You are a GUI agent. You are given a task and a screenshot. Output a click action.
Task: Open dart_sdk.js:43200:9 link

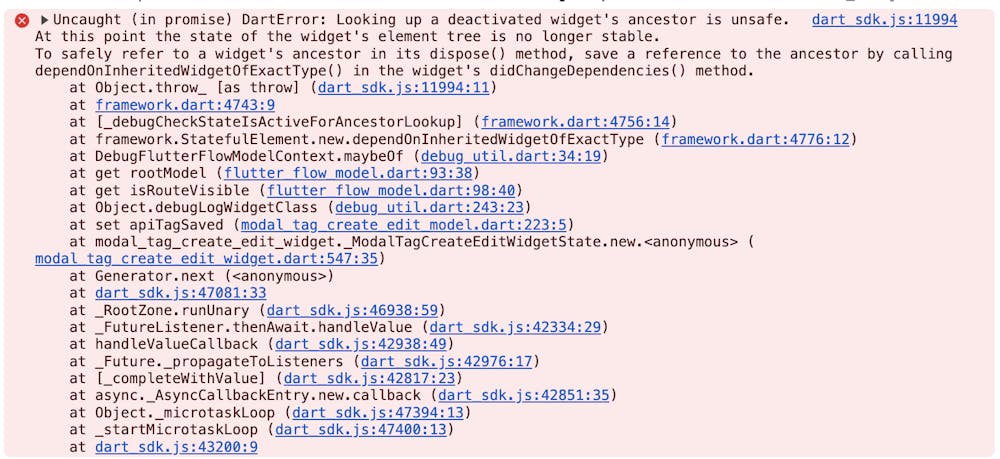pos(176,448)
